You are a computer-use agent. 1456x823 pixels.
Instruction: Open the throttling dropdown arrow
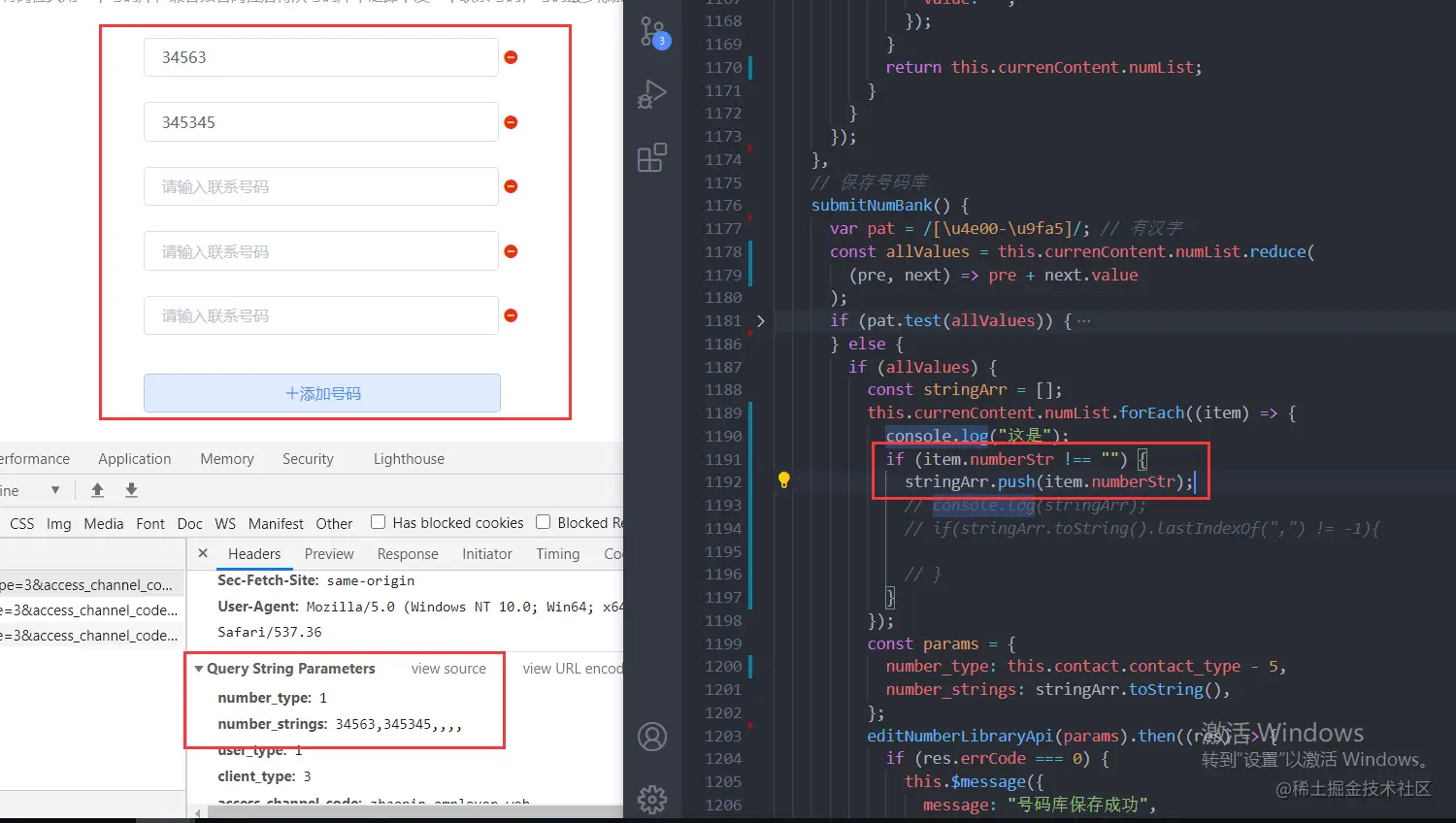point(55,490)
